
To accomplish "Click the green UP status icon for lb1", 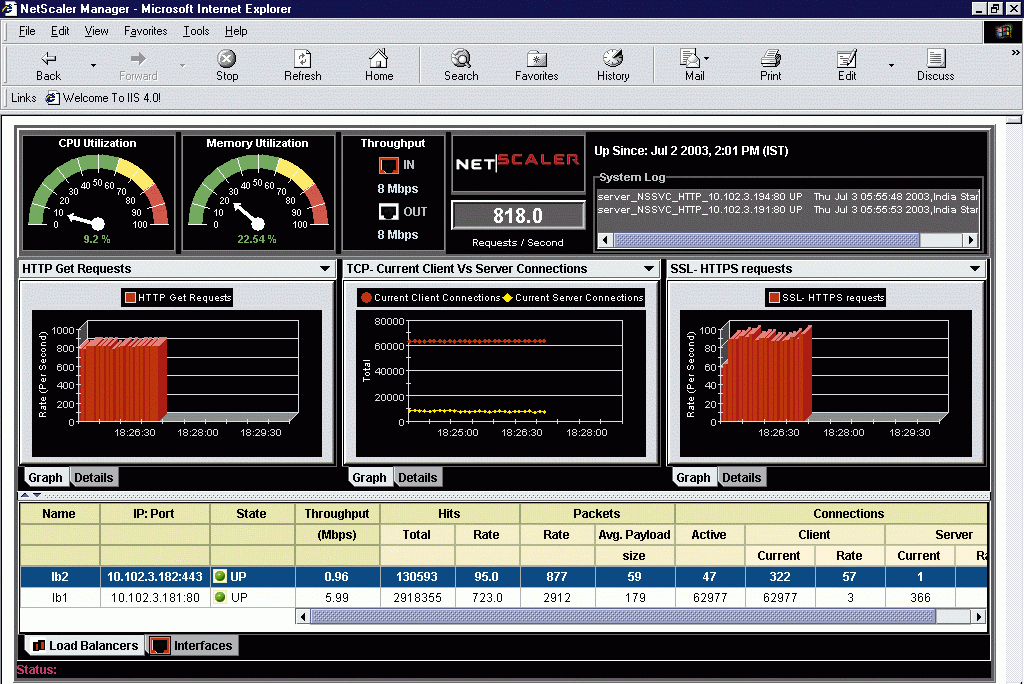I will click(x=220, y=597).
